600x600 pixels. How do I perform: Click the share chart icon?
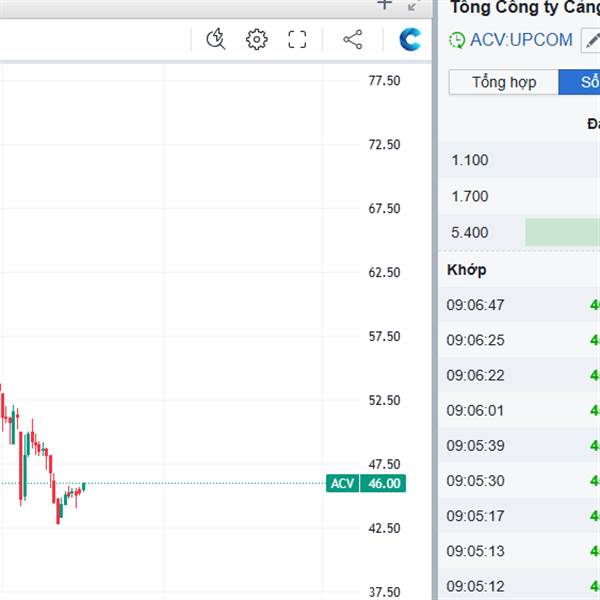point(353,39)
